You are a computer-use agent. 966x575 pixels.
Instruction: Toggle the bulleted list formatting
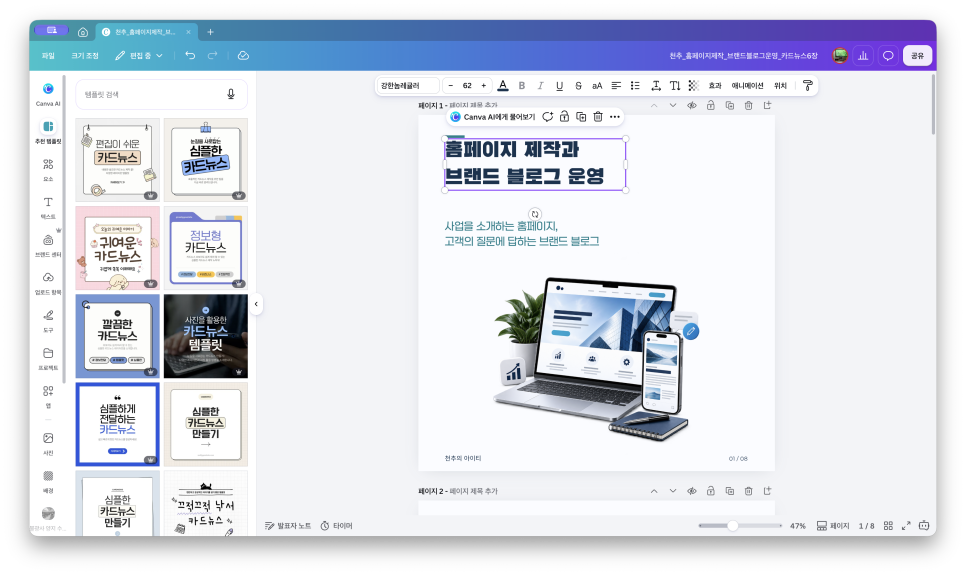click(635, 86)
